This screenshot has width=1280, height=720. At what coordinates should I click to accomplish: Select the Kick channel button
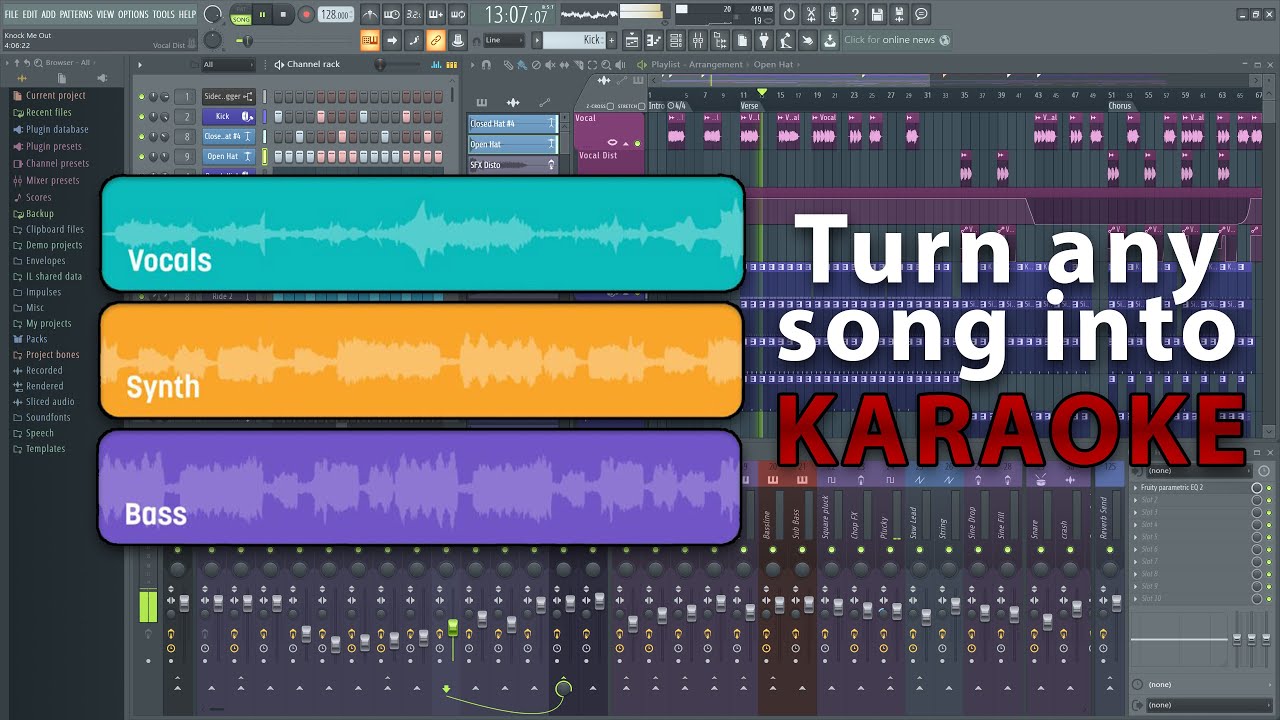tap(229, 117)
